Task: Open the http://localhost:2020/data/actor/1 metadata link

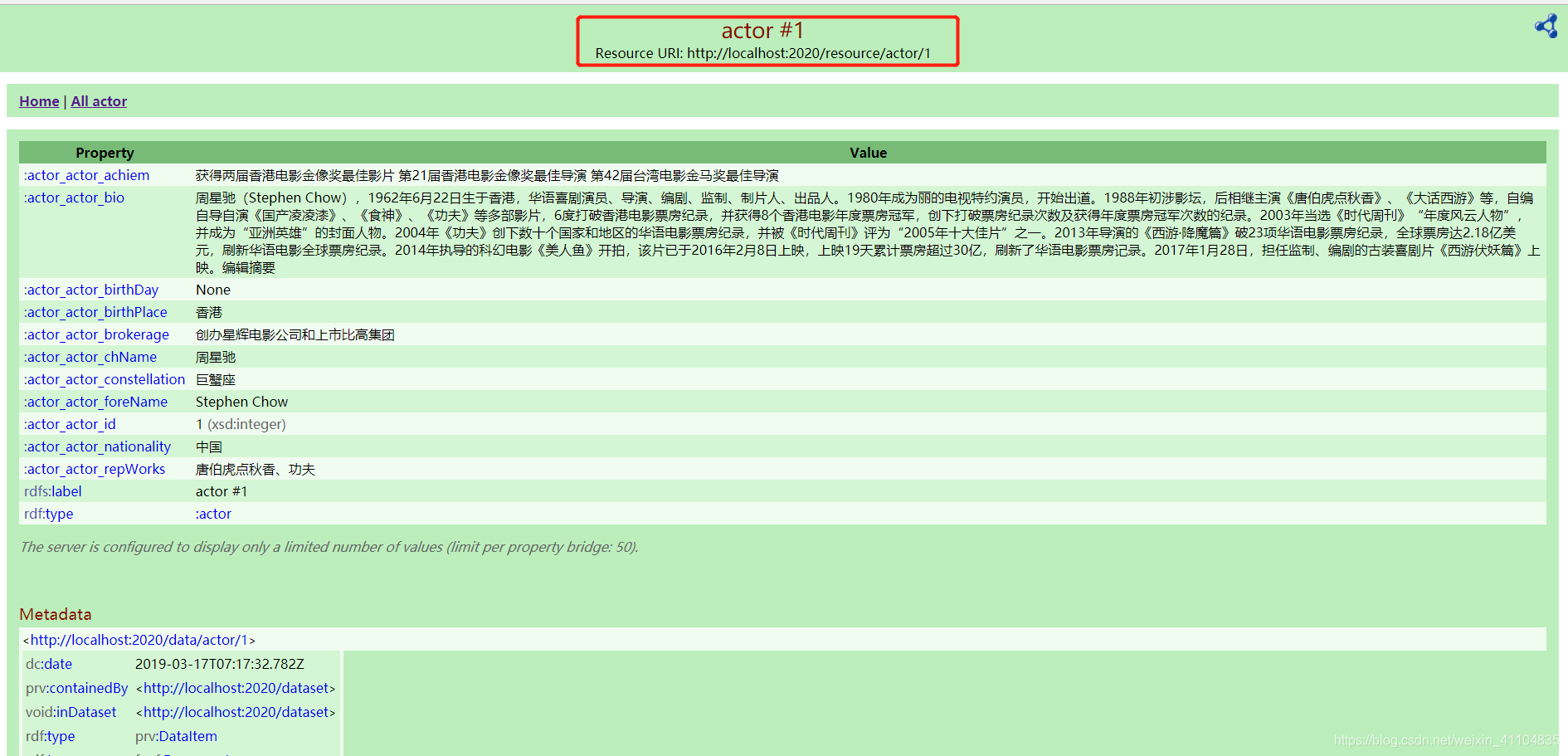Action: click(139, 640)
